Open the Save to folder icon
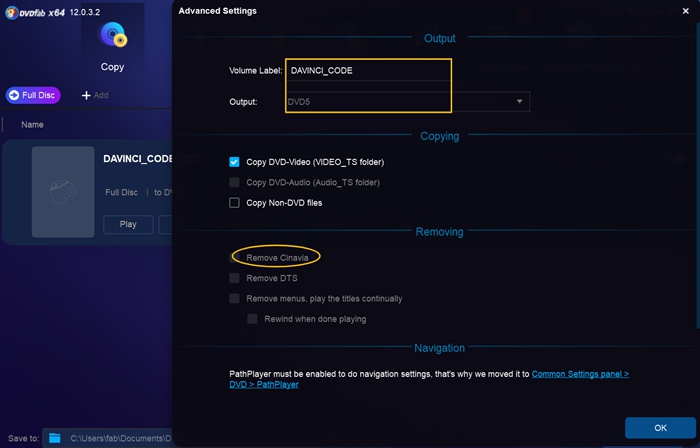The height and width of the screenshot is (448, 700). [54, 438]
